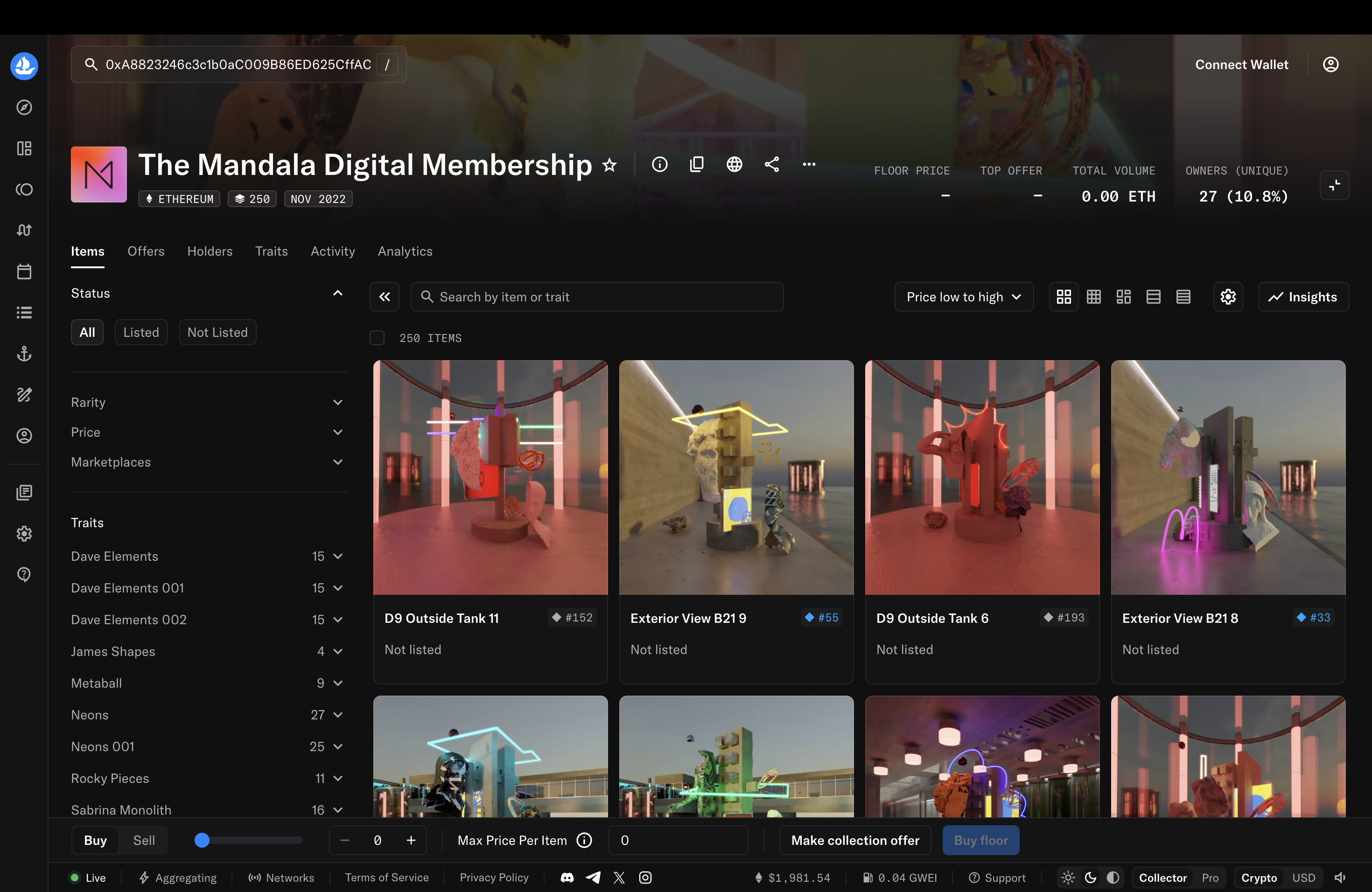Select the All status filter
Screen dimensions: 1372x892
click(87, 333)
